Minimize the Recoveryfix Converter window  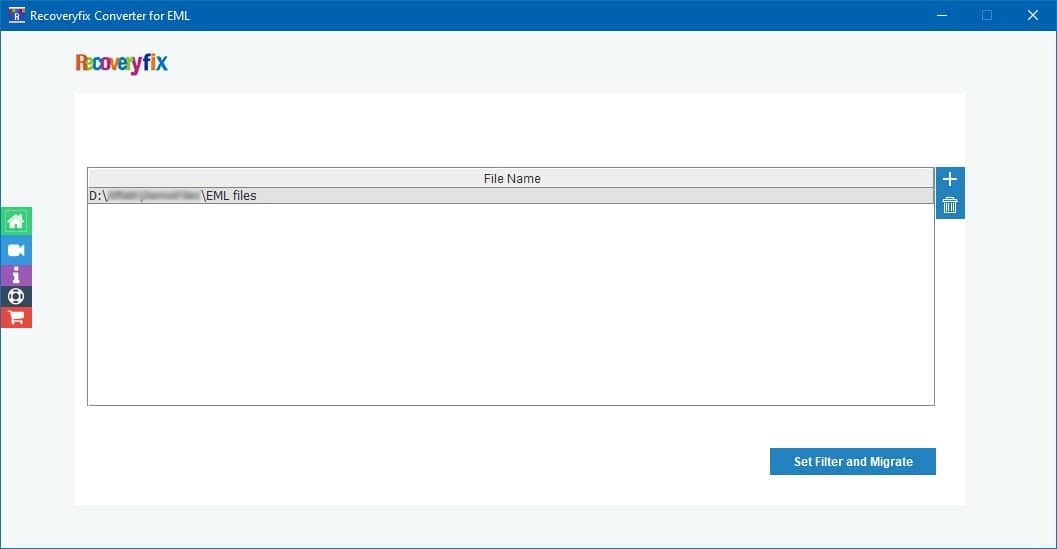[942, 15]
